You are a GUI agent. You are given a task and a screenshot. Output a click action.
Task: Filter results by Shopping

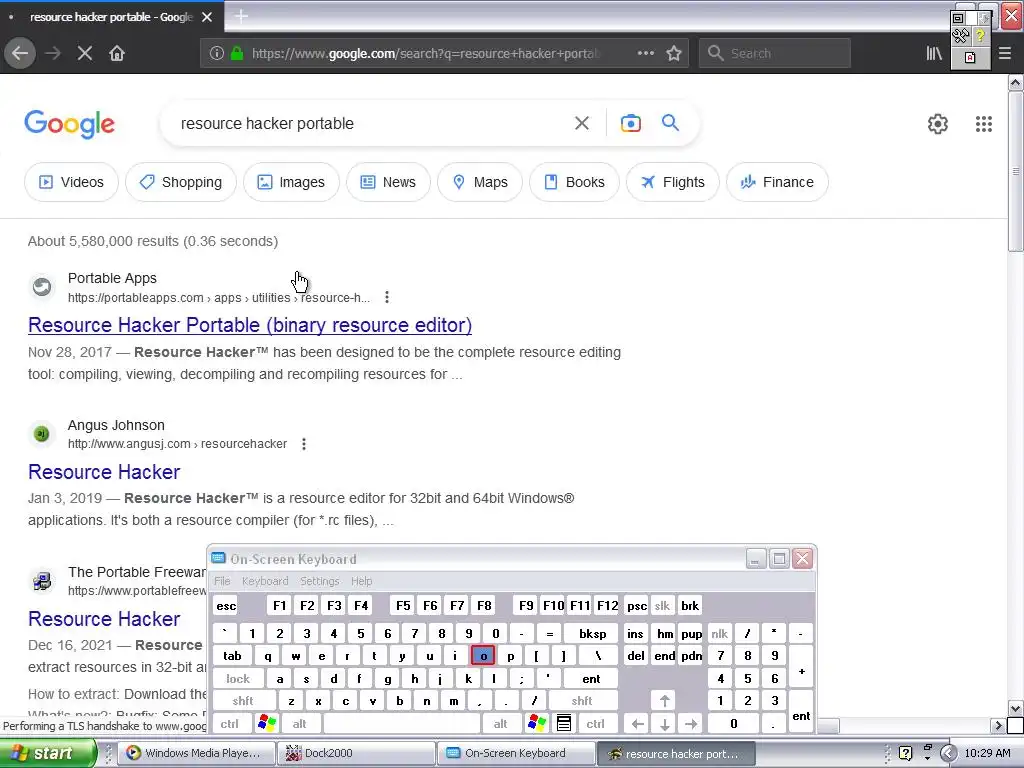point(181,182)
